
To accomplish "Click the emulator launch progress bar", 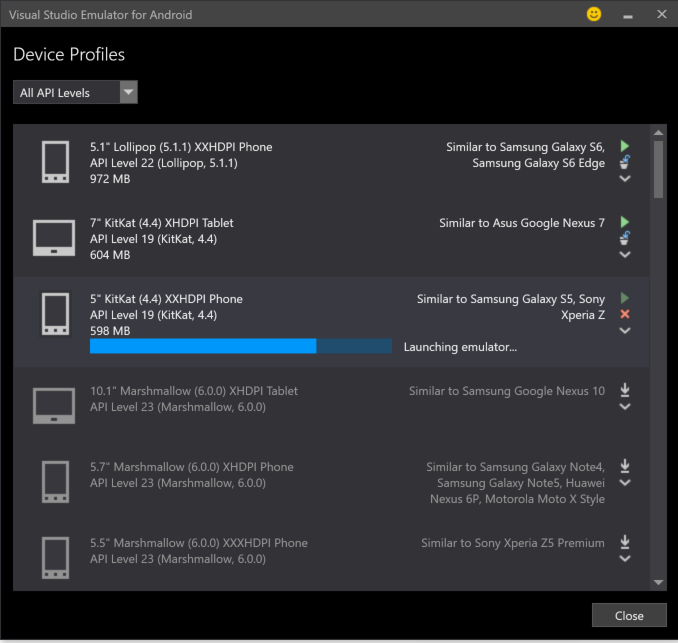I will tap(240, 346).
